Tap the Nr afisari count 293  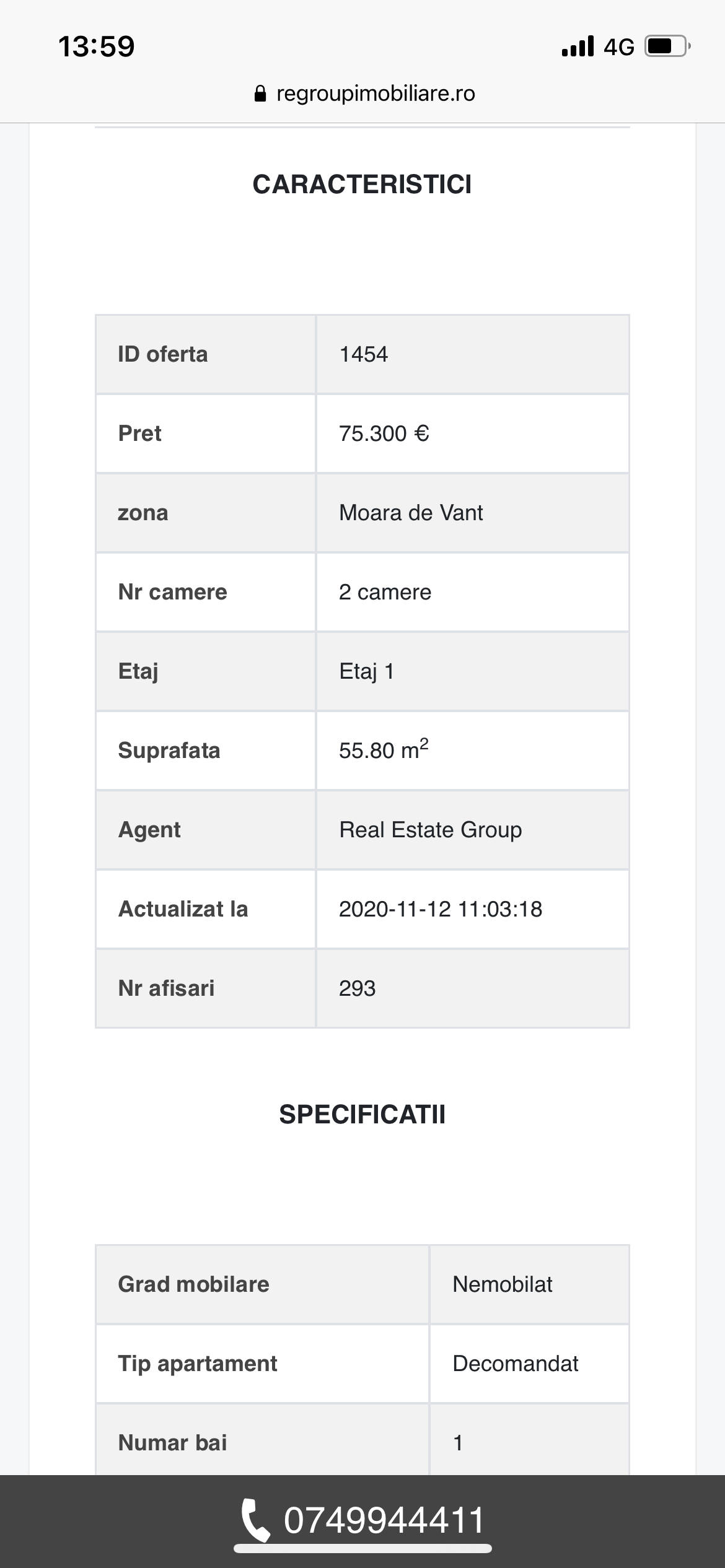pyautogui.click(x=358, y=988)
